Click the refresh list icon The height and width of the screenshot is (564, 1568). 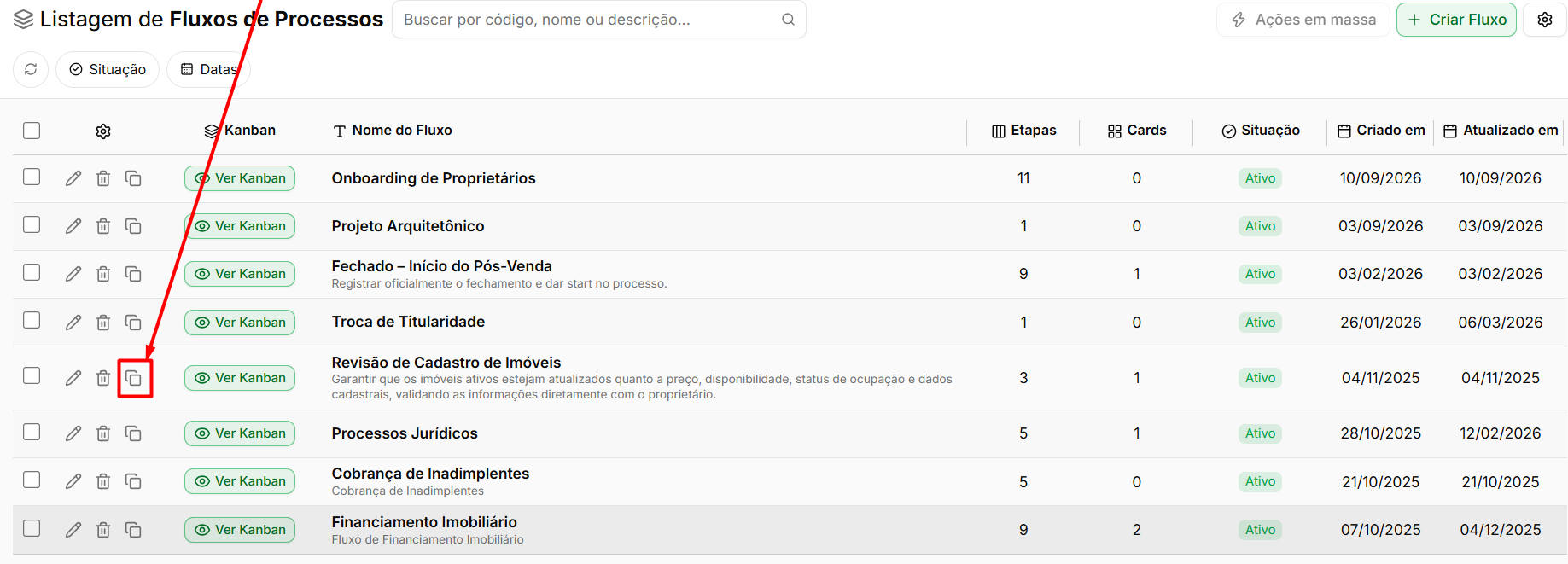tap(31, 69)
